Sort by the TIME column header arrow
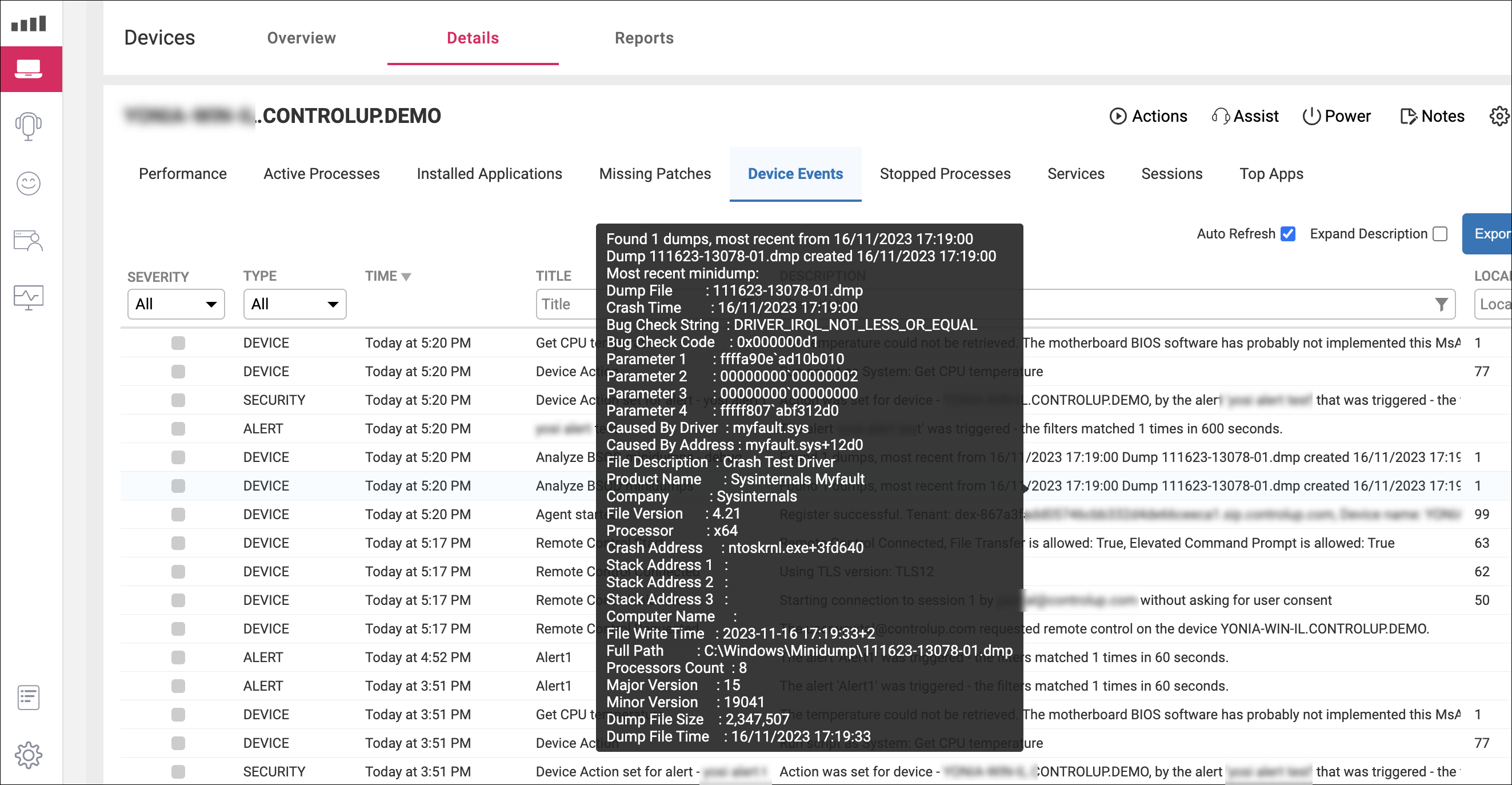Screen dimensions: 1512x785 click(406, 277)
